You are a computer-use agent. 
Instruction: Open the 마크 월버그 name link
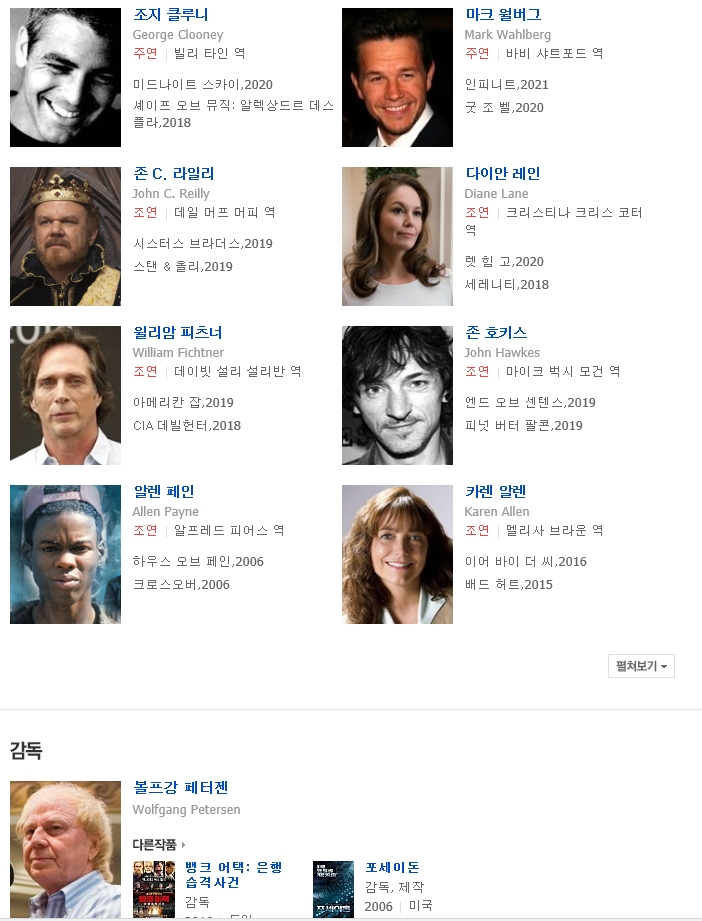503,15
